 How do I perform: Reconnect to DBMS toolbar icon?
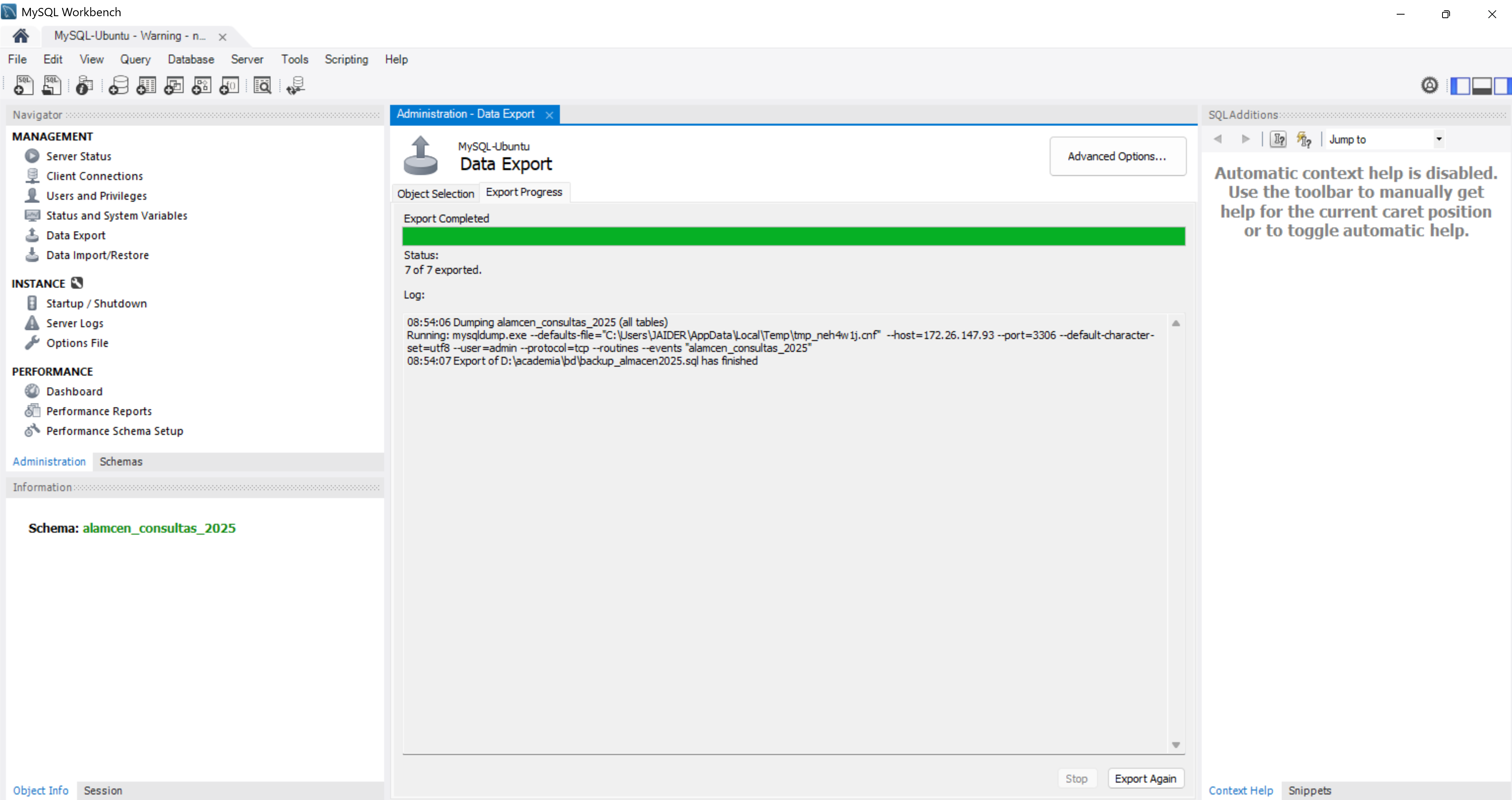click(x=296, y=85)
